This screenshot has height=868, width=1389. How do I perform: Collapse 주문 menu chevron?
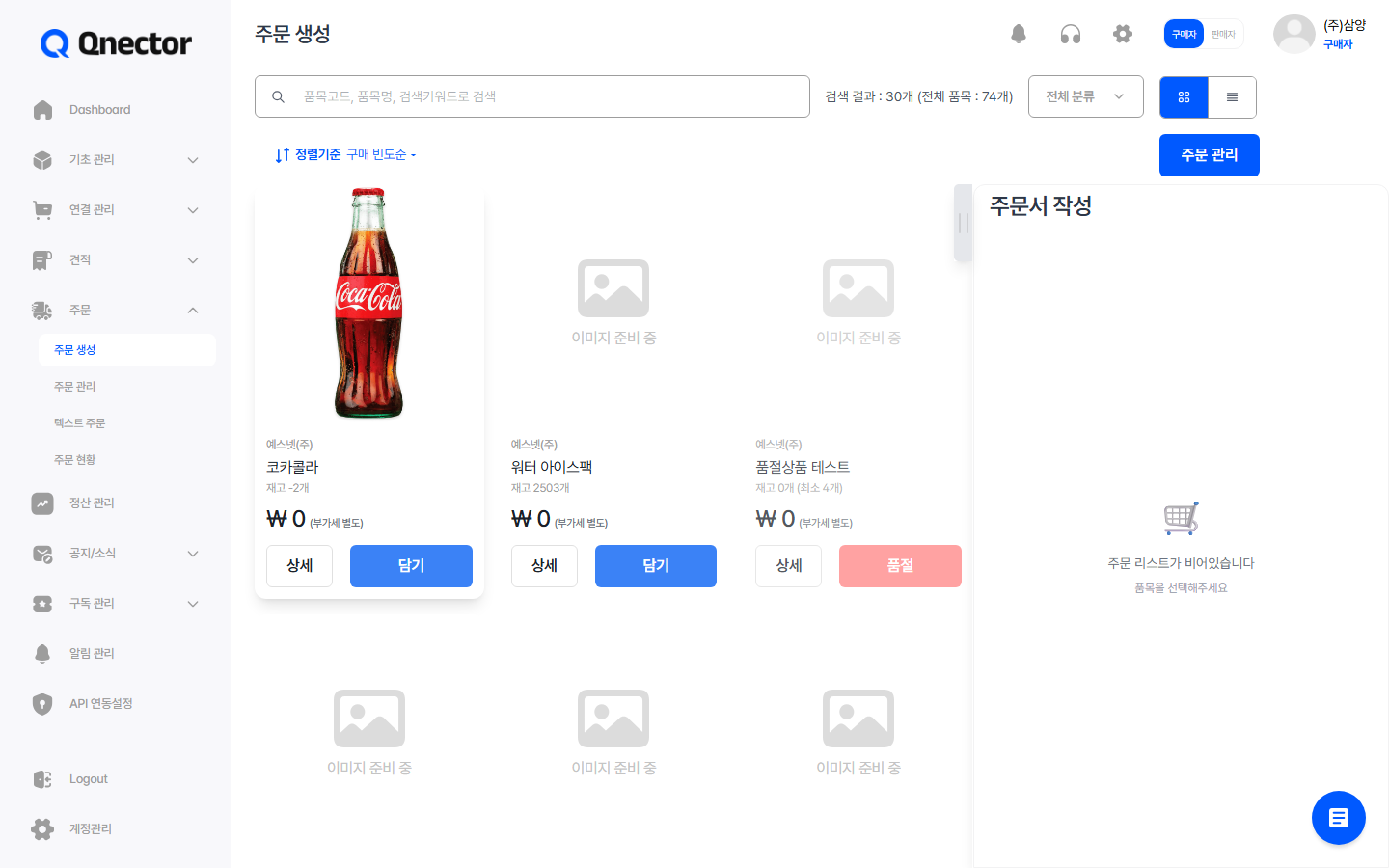193,311
